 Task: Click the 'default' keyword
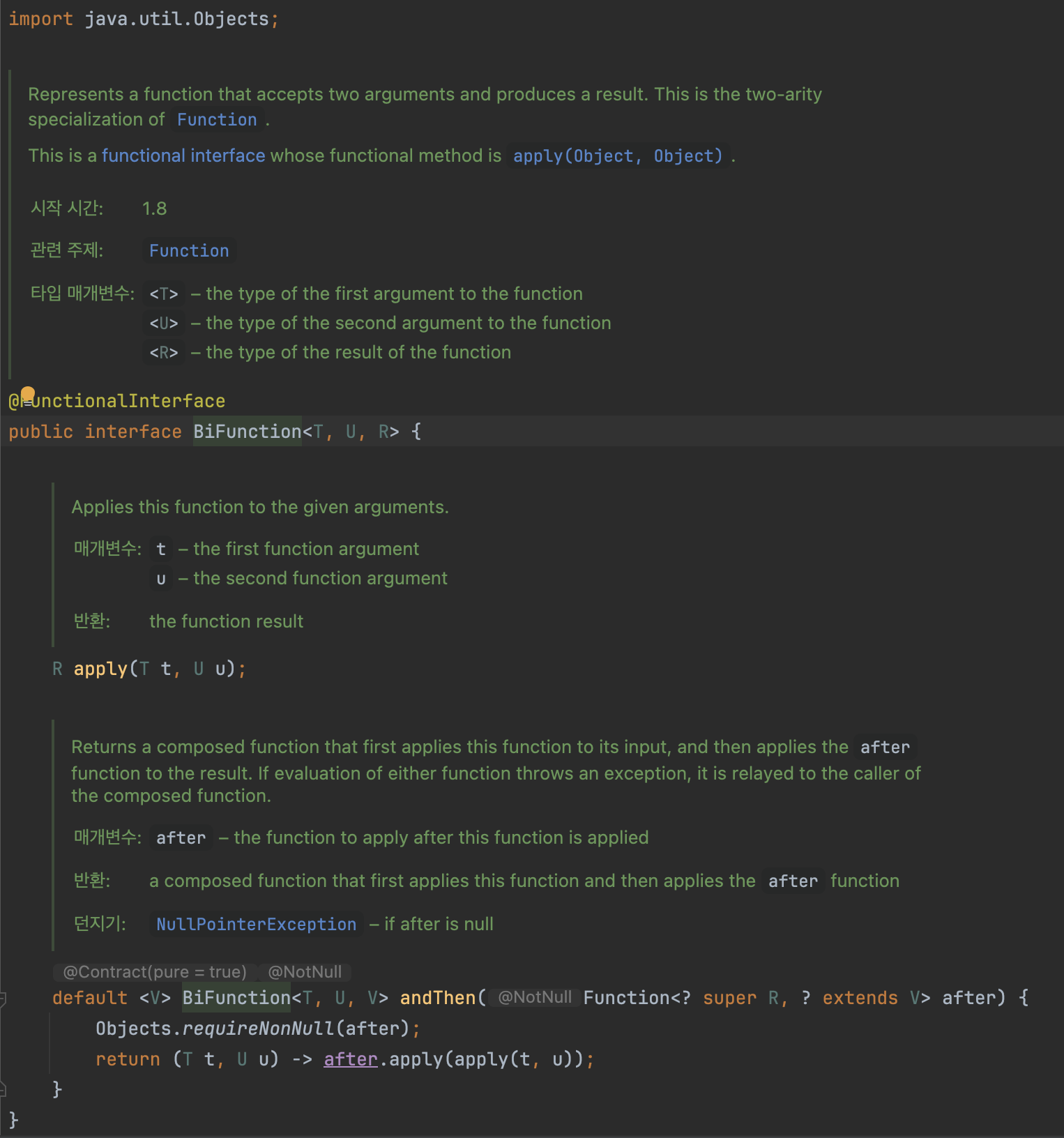coord(90,998)
